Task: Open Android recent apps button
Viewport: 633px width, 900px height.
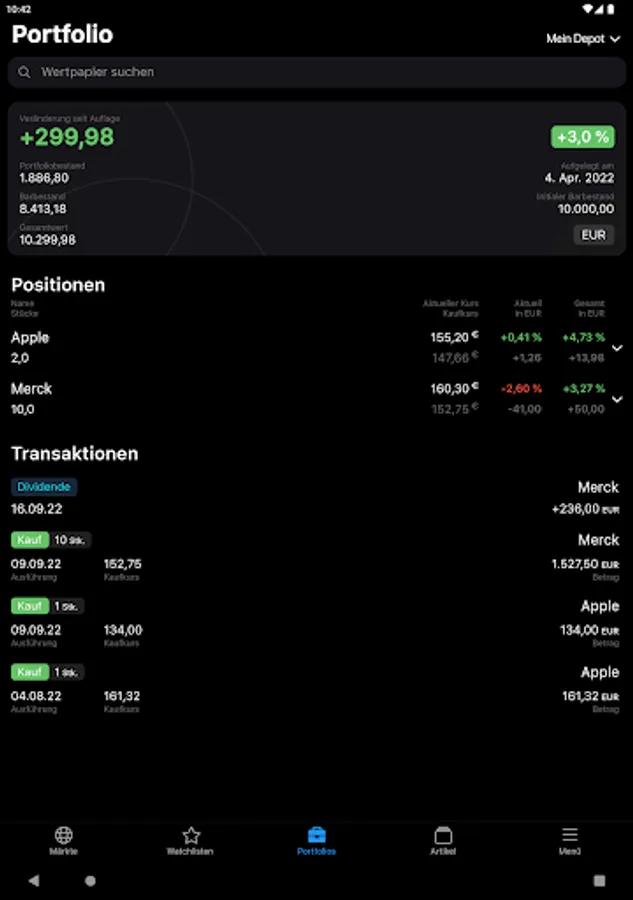Action: point(597,879)
